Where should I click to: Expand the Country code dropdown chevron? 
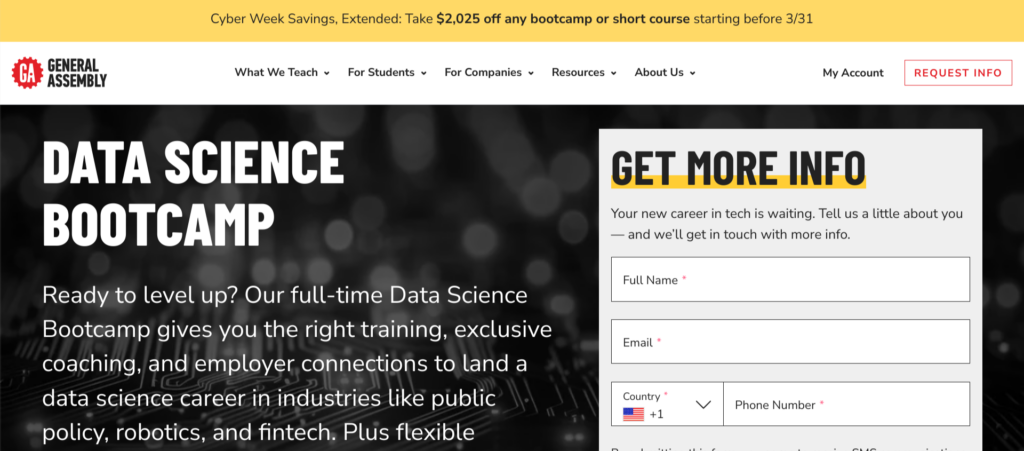[703, 405]
